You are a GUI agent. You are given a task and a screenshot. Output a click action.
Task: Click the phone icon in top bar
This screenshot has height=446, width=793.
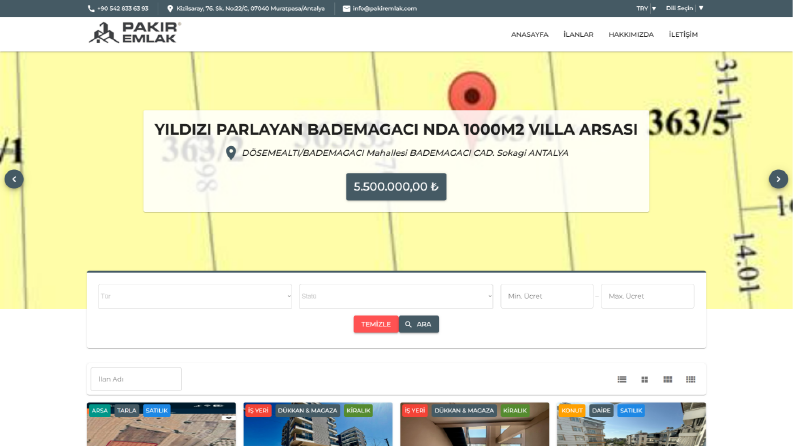point(91,9)
